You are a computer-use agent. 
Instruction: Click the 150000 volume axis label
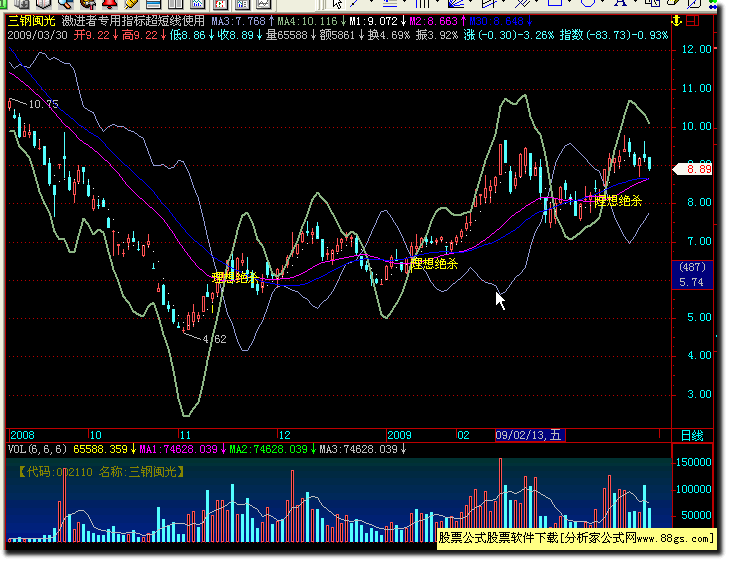coord(693,462)
